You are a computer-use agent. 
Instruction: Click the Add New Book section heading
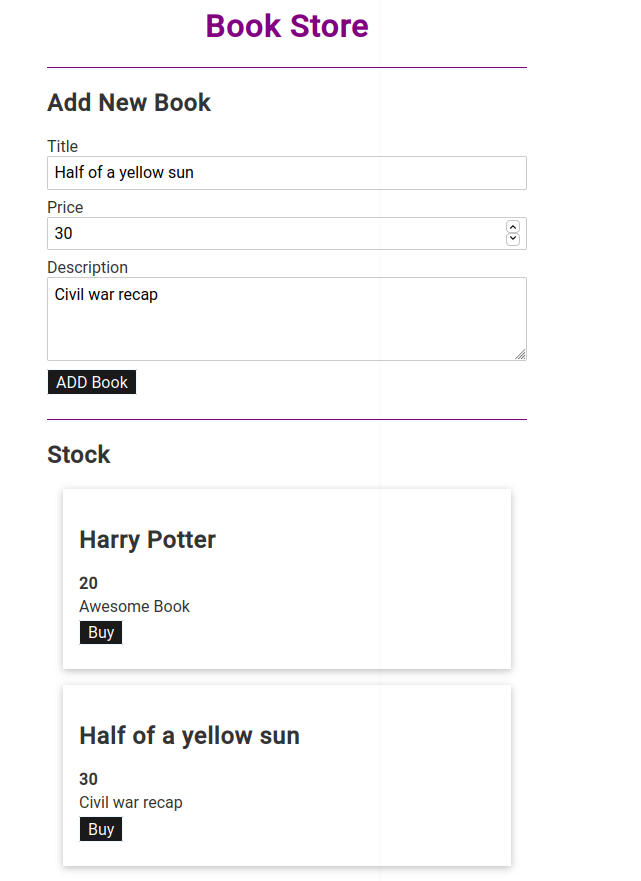tap(128, 103)
